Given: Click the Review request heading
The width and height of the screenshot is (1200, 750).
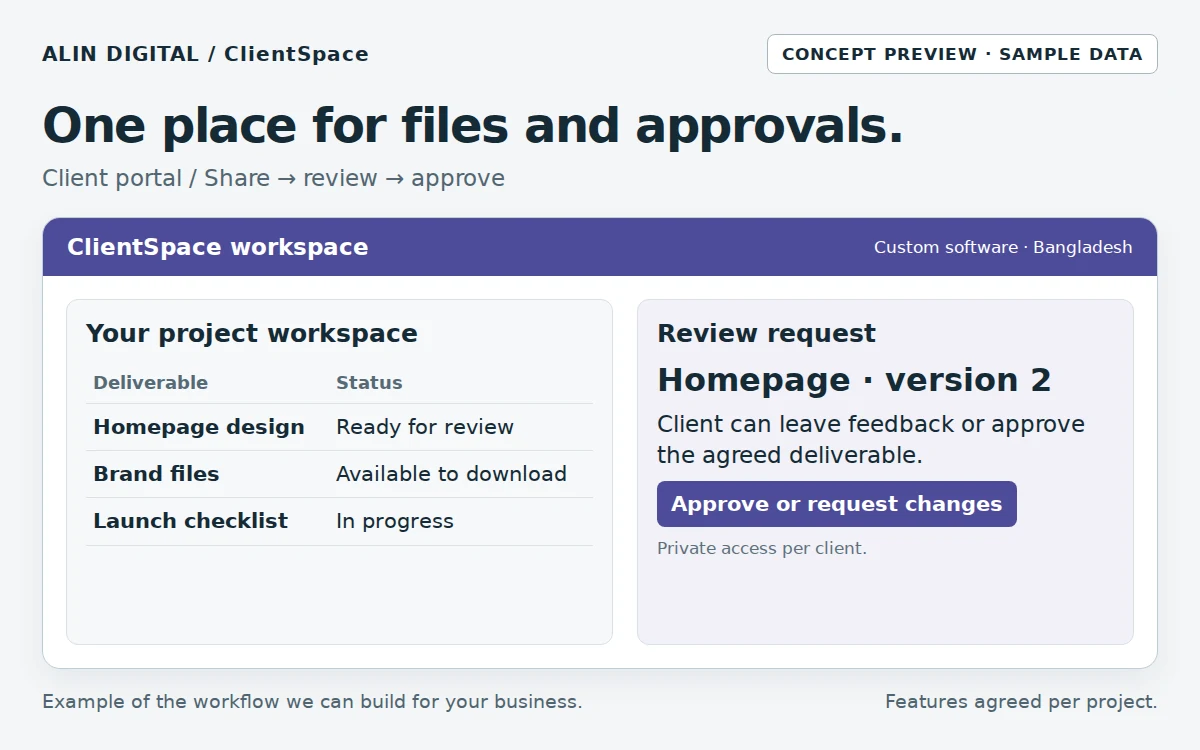Looking at the screenshot, I should [x=766, y=333].
